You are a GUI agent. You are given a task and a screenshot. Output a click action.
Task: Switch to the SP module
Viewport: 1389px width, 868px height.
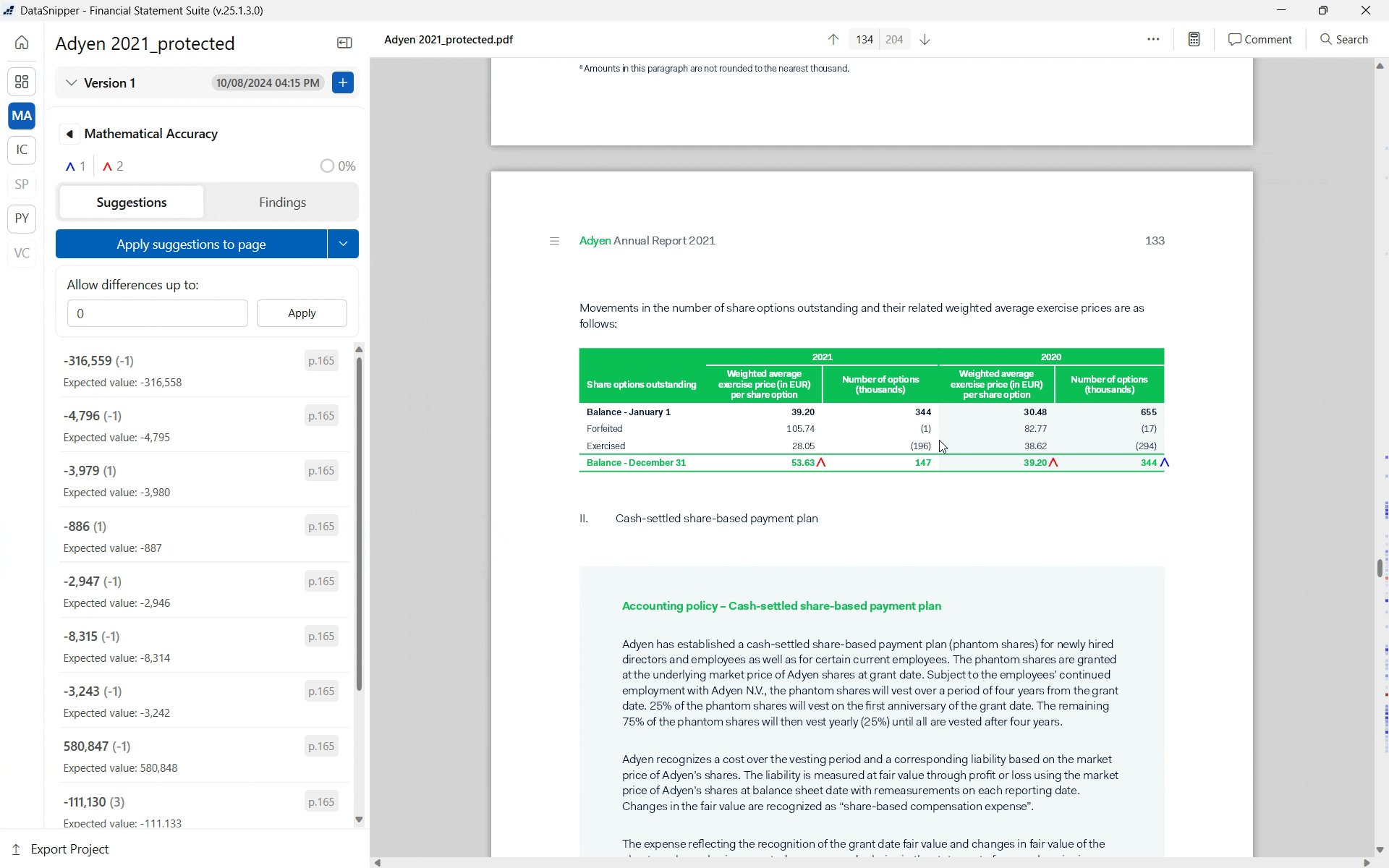pos(22,184)
